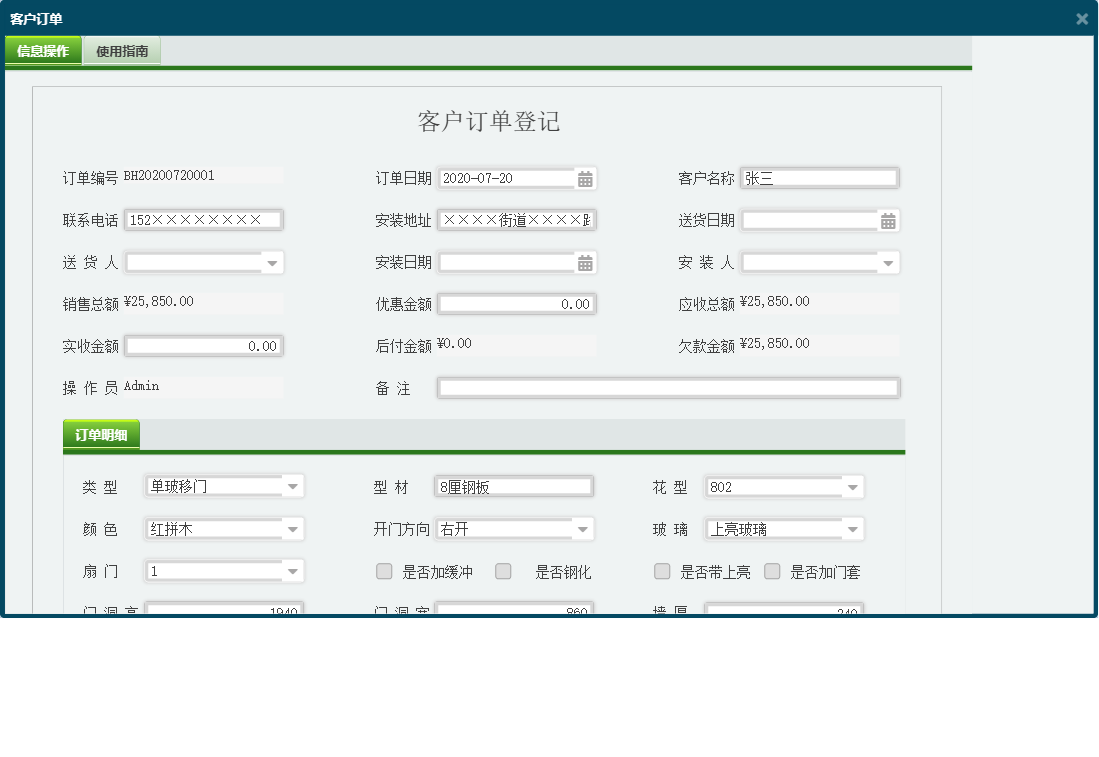1099x757 pixels.
Task: Enable the 是否加缓冲 checkbox
Action: [x=384, y=571]
